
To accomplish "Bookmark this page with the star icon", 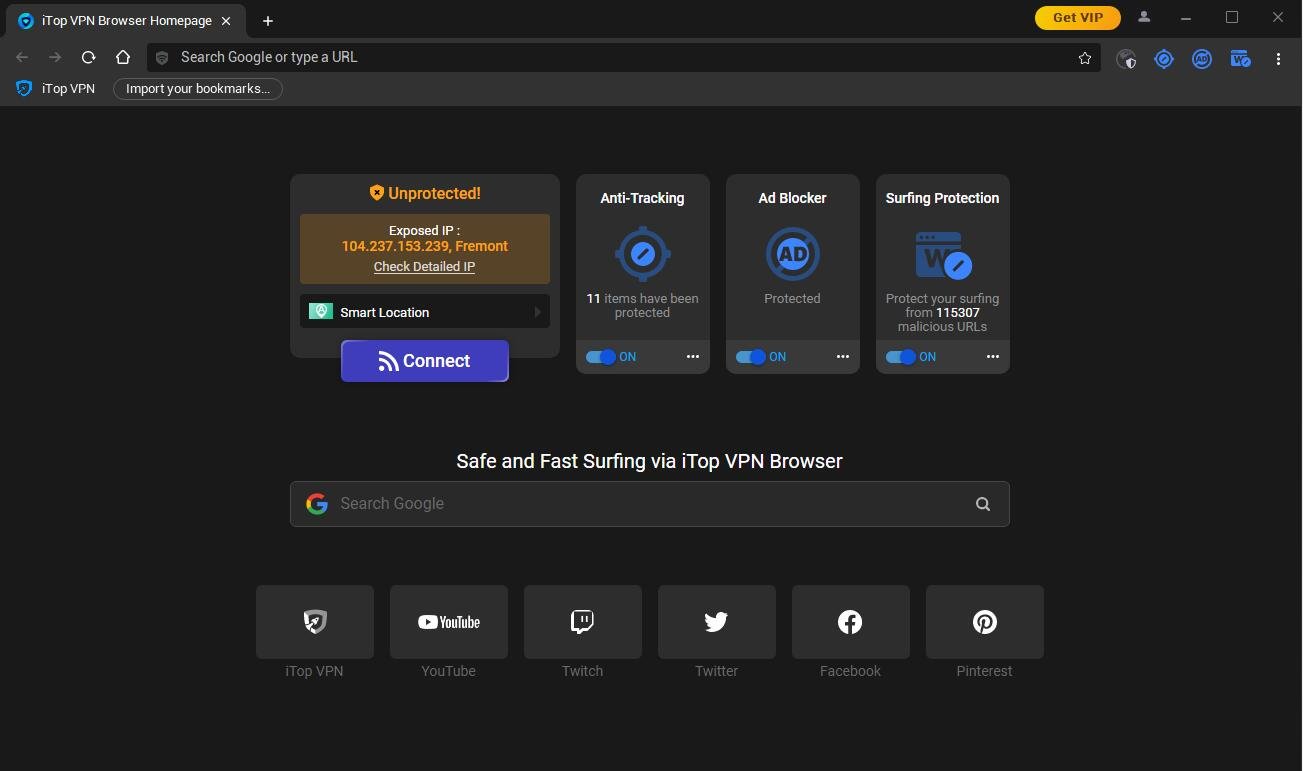I will pyautogui.click(x=1085, y=58).
